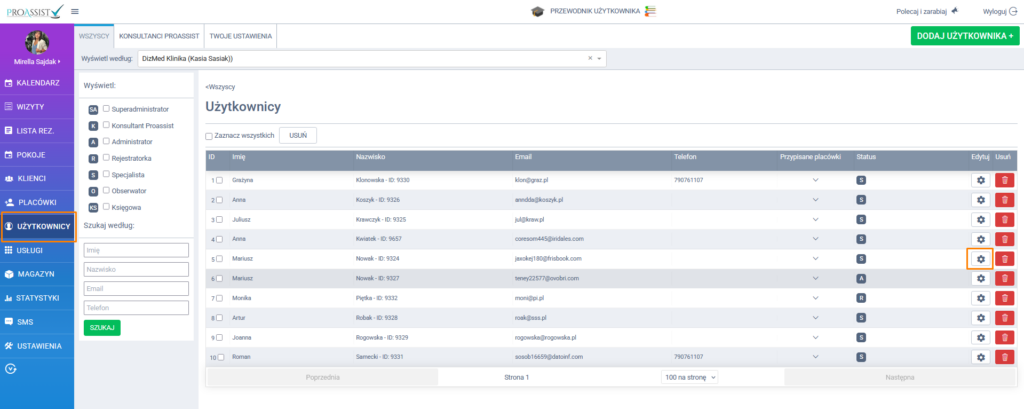Check the Superadministrator filter checkbox

pos(106,108)
